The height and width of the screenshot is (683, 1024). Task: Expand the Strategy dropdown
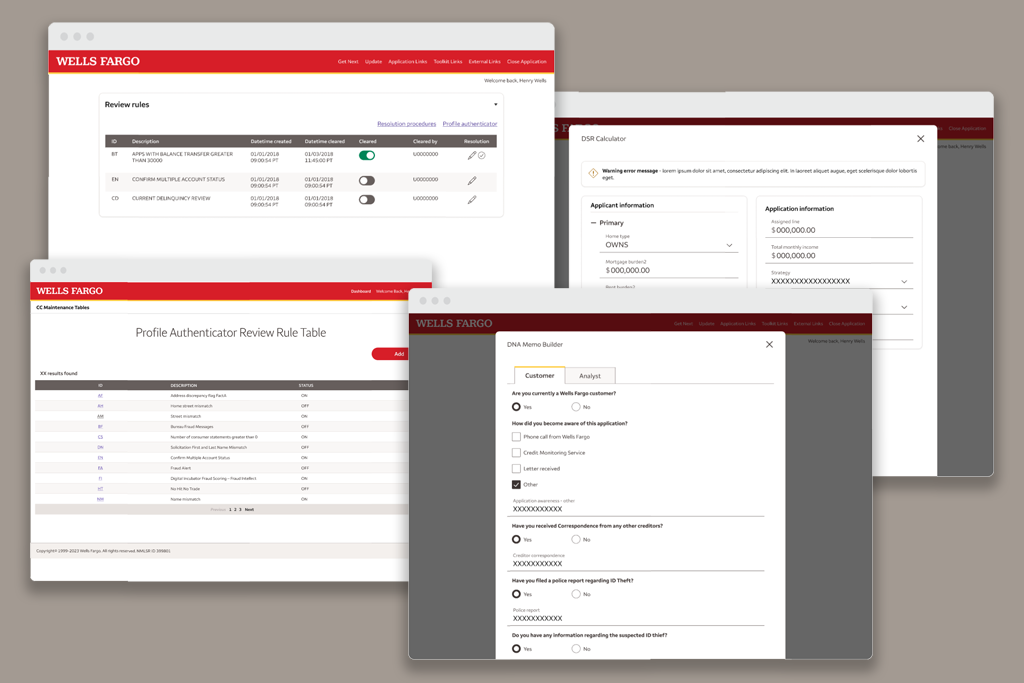tap(905, 282)
